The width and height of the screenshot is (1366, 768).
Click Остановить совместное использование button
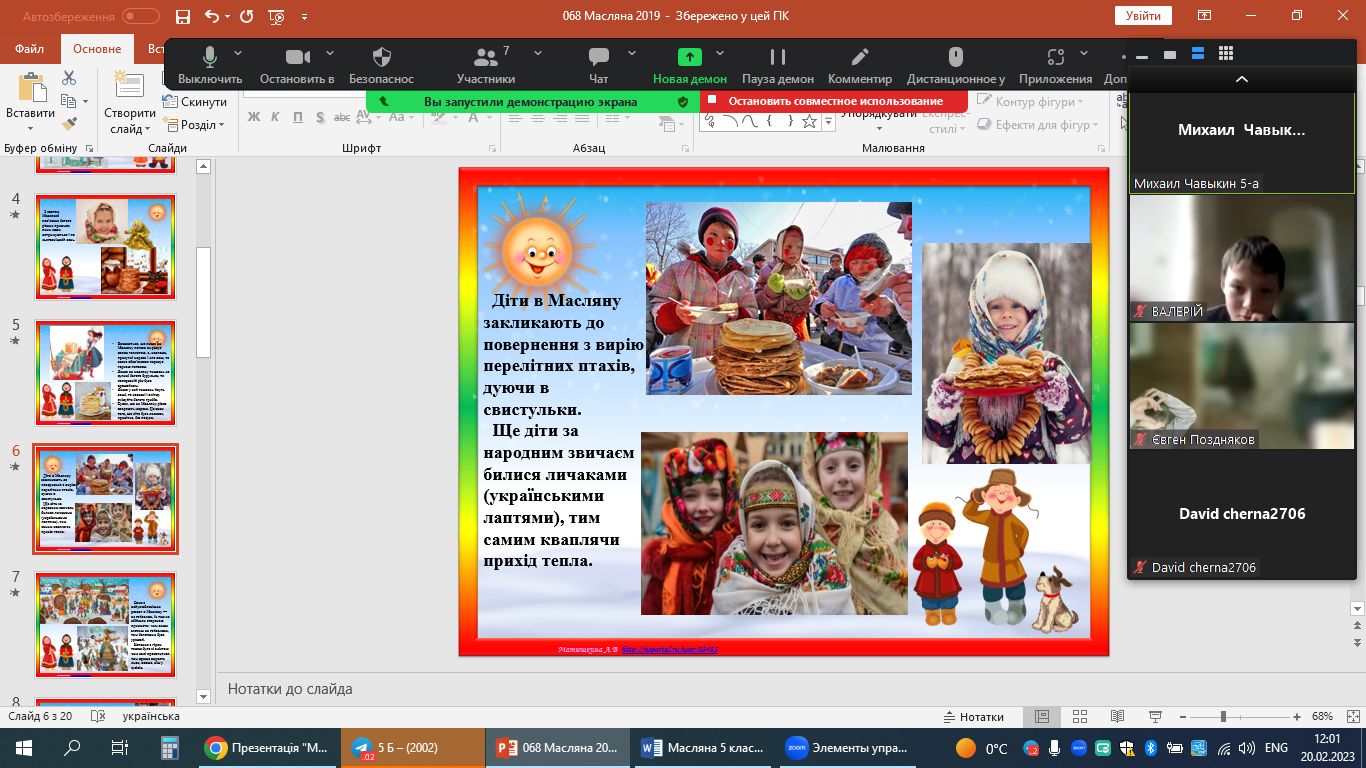[x=835, y=101]
